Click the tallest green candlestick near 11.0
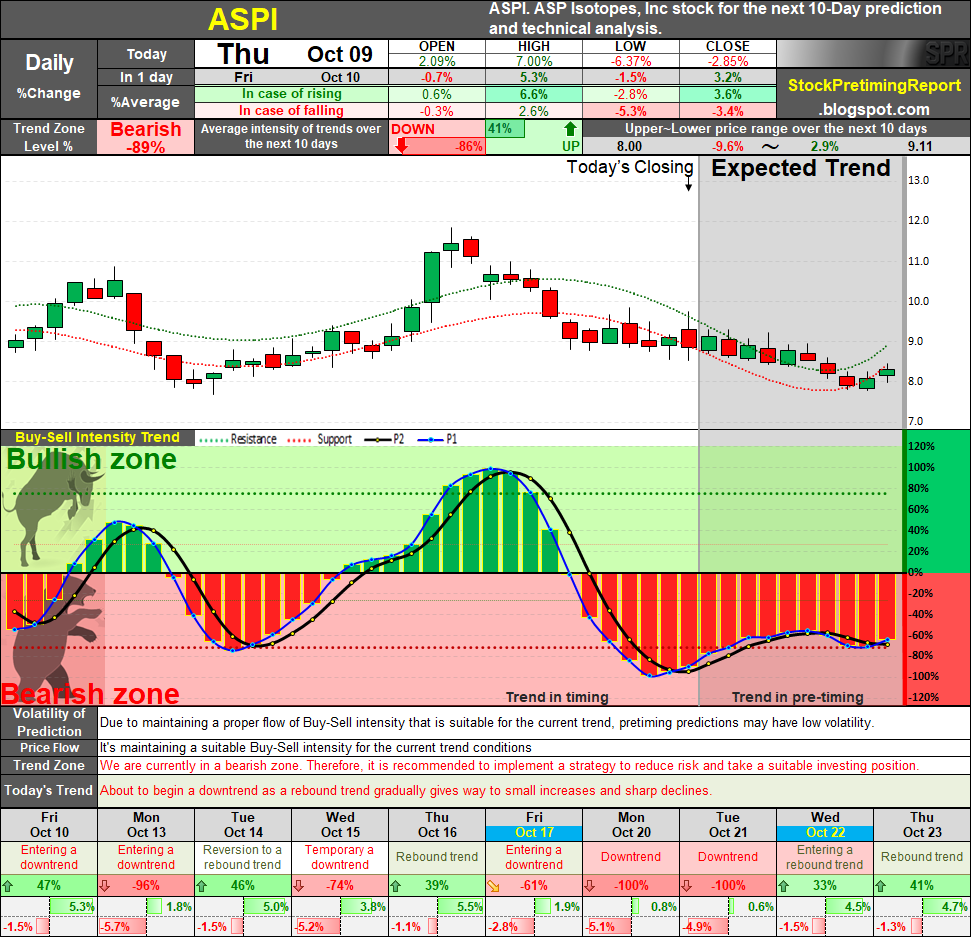Viewport: 971px width, 937px height. click(x=432, y=277)
